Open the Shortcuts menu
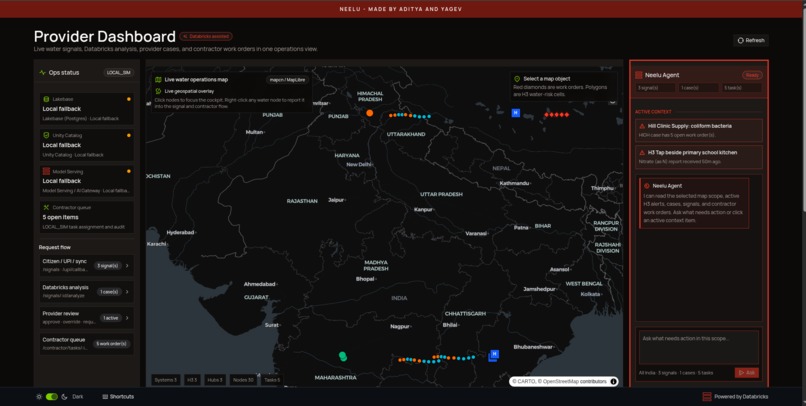Viewport: 806px width, 406px height. (118, 397)
